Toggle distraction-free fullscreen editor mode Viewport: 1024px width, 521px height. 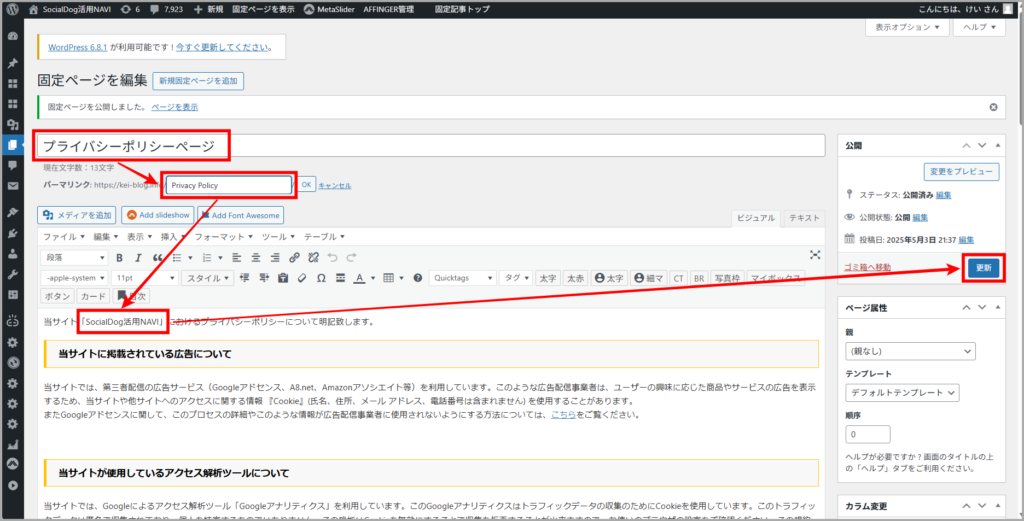(x=814, y=255)
